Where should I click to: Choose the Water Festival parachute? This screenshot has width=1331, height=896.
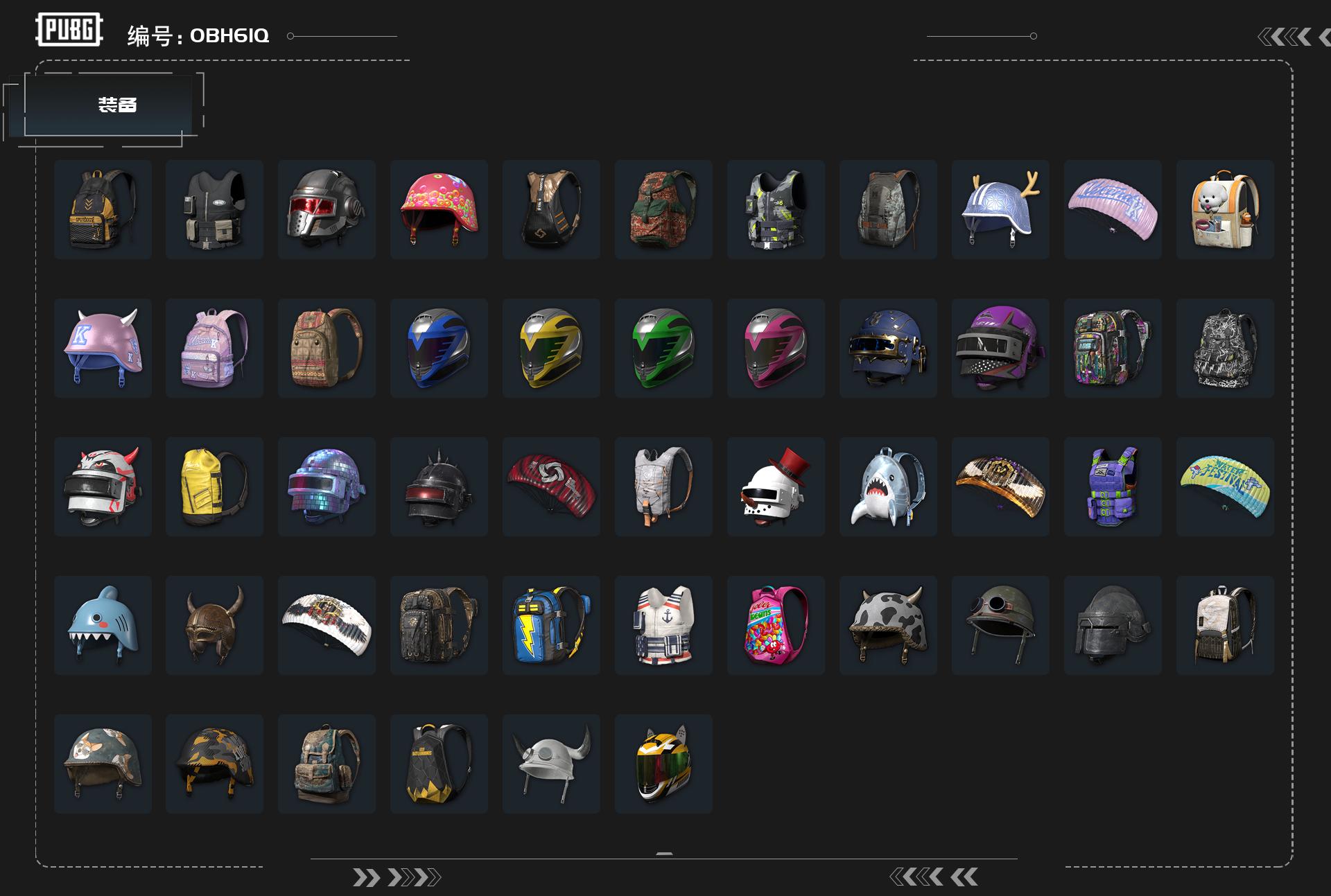(x=1225, y=486)
